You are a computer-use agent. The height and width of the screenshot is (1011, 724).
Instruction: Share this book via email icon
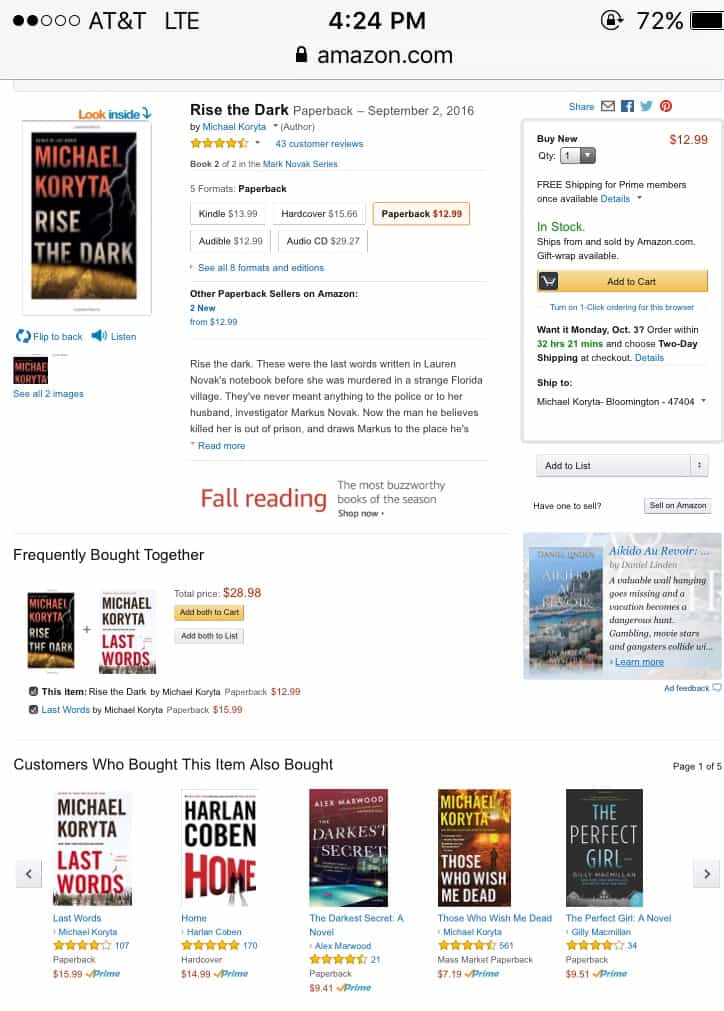(607, 106)
